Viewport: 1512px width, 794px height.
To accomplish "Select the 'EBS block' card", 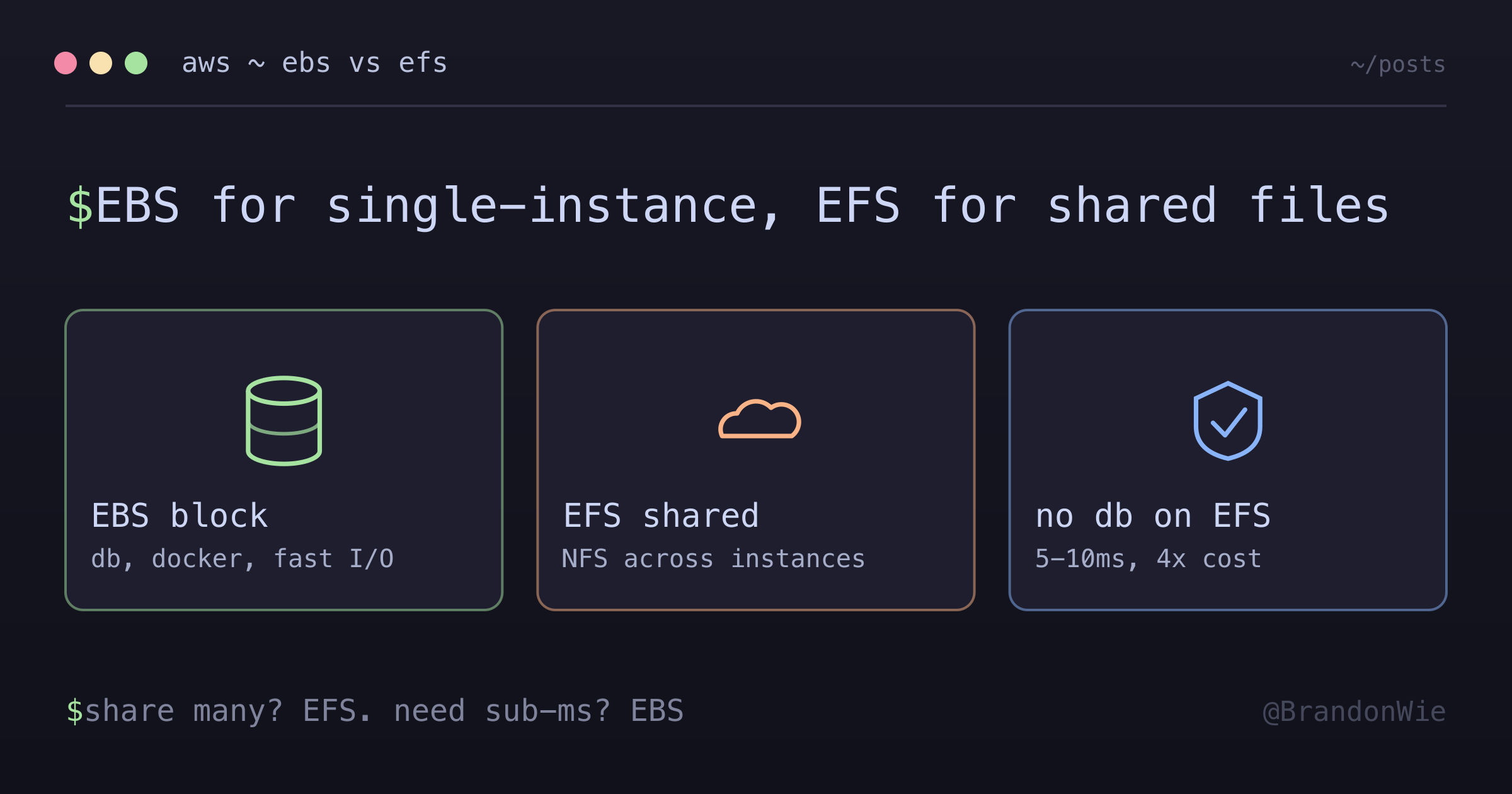I will click(x=283, y=460).
